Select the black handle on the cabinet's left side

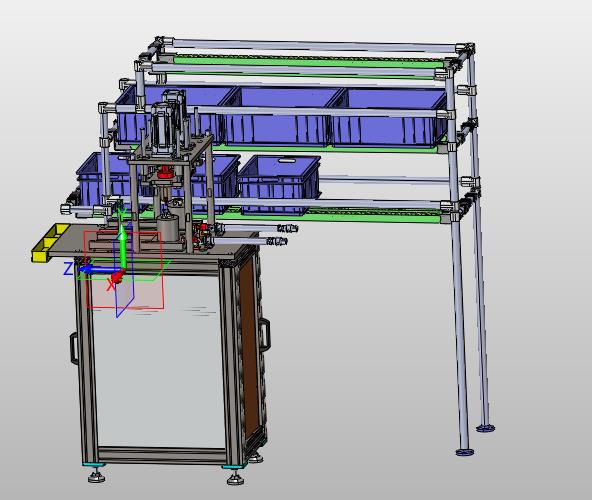pos(74,349)
